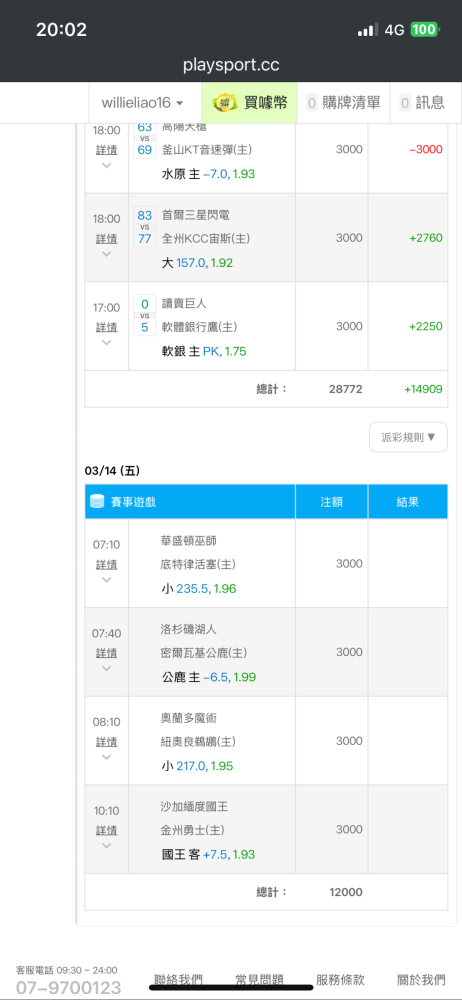Expand chevron under 讀賣巨人 game details
Viewport: 462px width, 1000px height.
pos(107,342)
